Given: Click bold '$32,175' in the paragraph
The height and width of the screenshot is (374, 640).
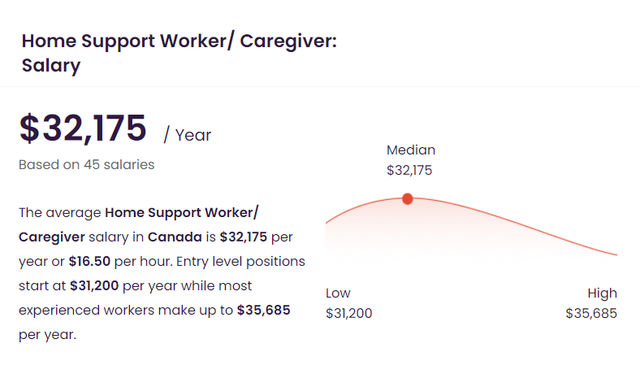Looking at the screenshot, I should coord(243,237).
